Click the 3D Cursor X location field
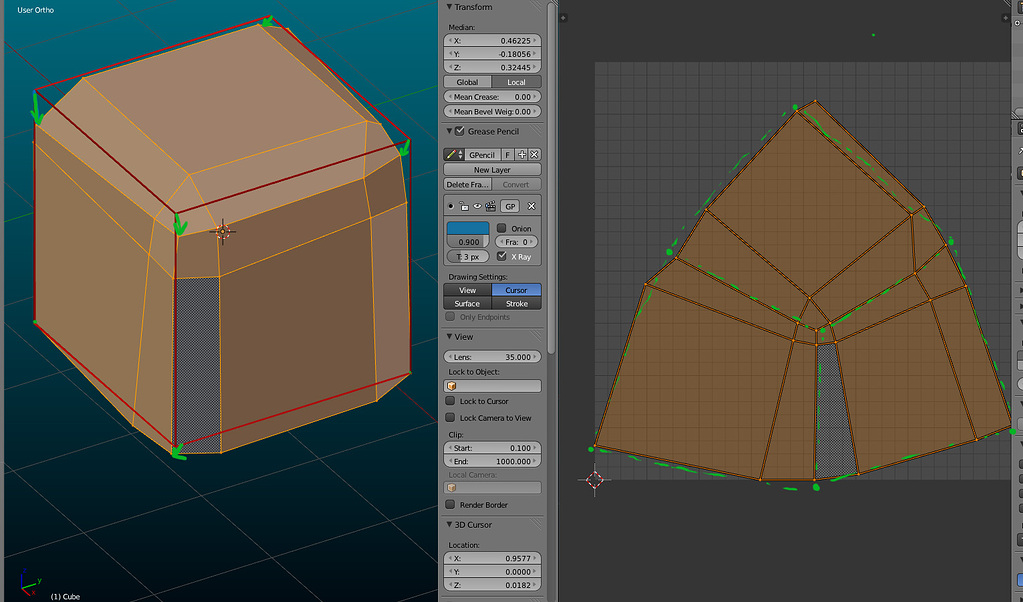The image size is (1023, 602). [x=493, y=558]
